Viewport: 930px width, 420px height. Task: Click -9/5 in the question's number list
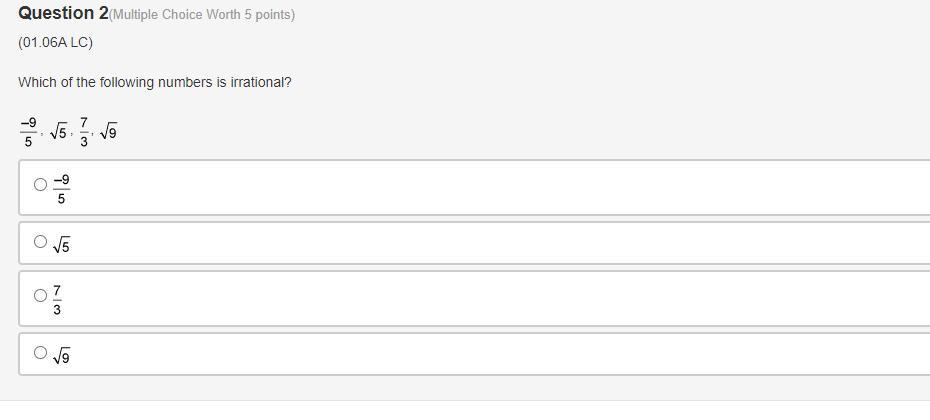coord(28,131)
